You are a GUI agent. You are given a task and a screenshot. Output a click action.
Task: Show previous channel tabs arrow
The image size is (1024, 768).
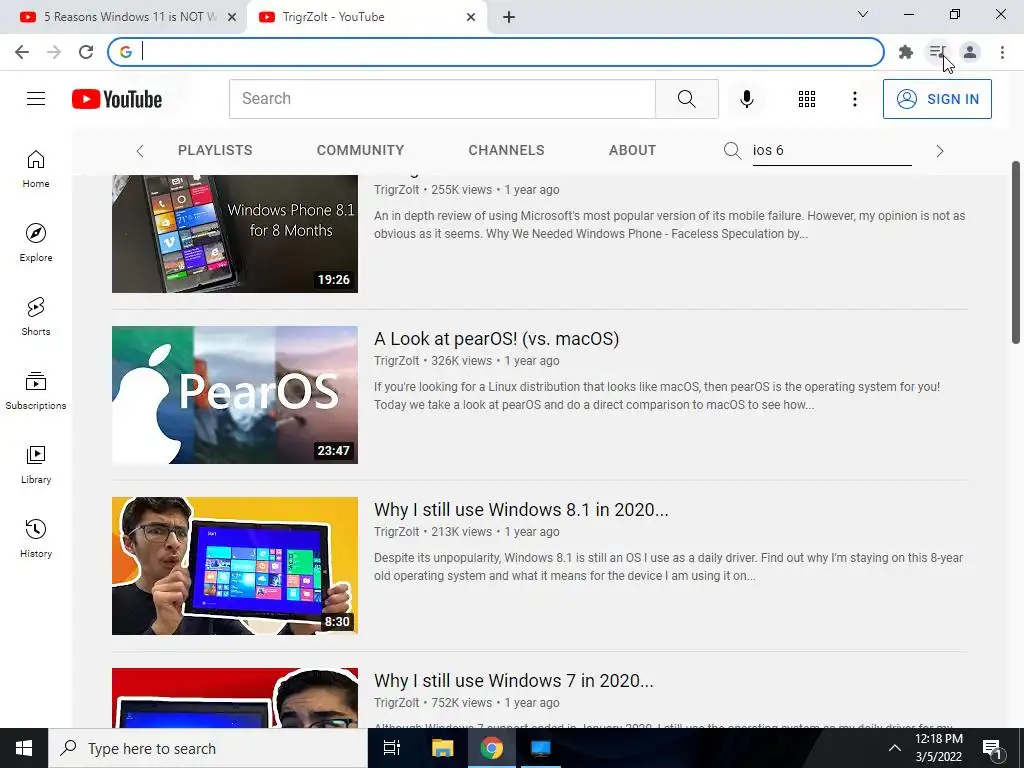(140, 151)
